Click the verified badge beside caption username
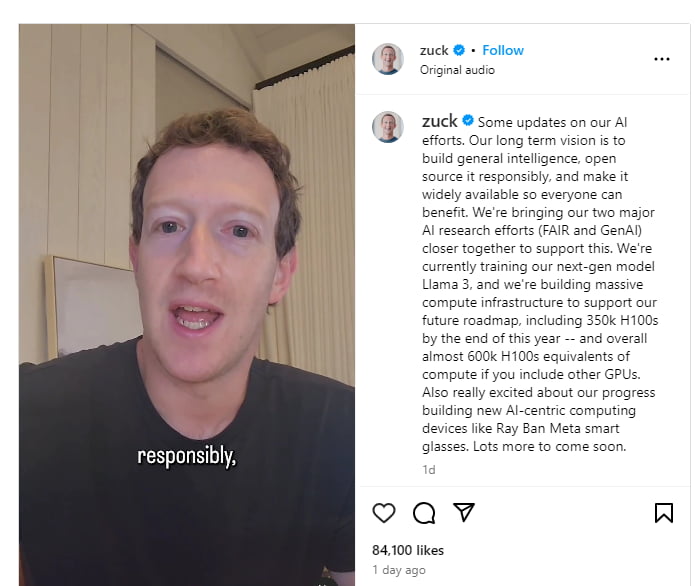 (468, 120)
